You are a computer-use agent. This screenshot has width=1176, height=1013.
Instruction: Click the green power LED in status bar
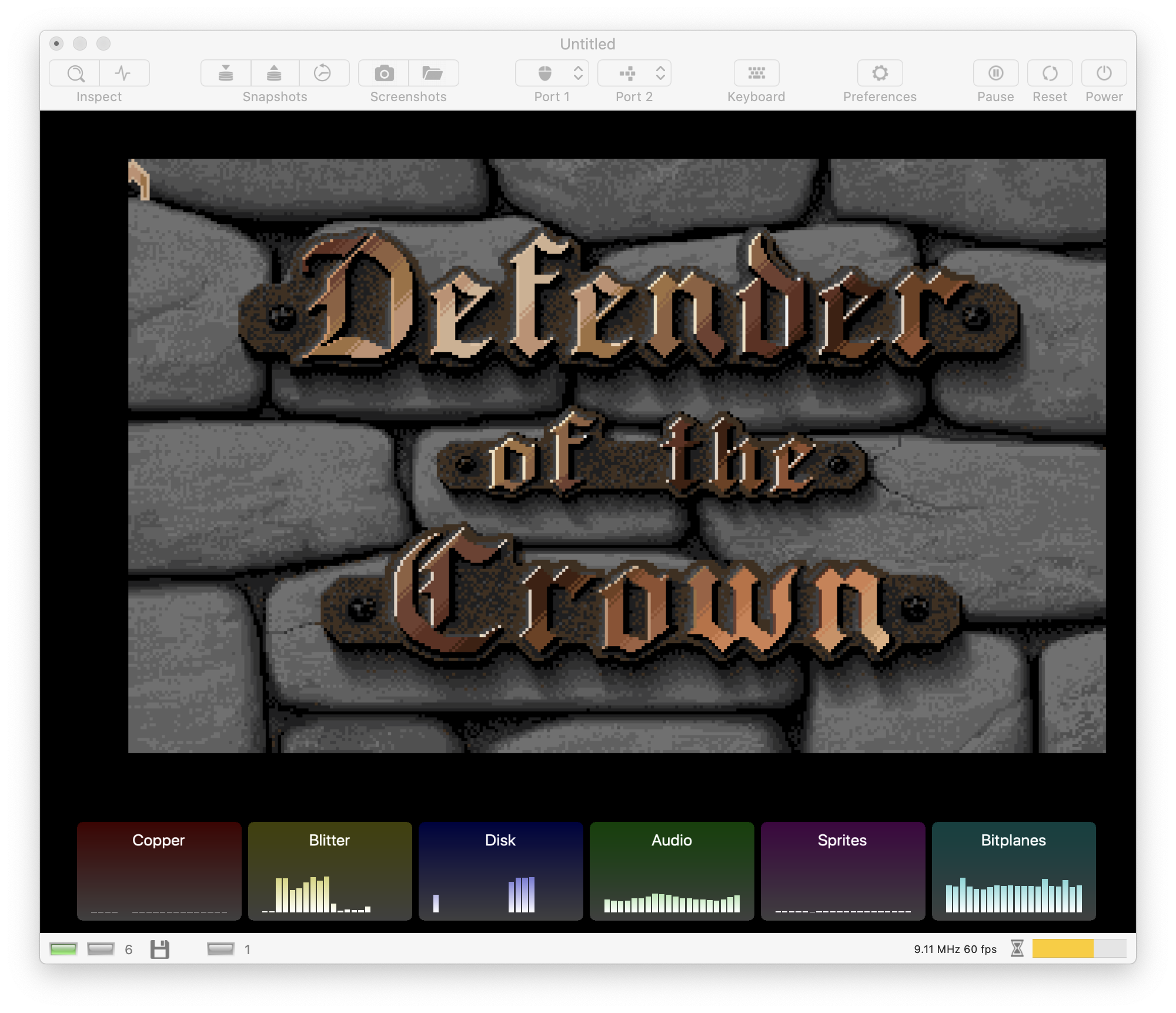tap(64, 949)
